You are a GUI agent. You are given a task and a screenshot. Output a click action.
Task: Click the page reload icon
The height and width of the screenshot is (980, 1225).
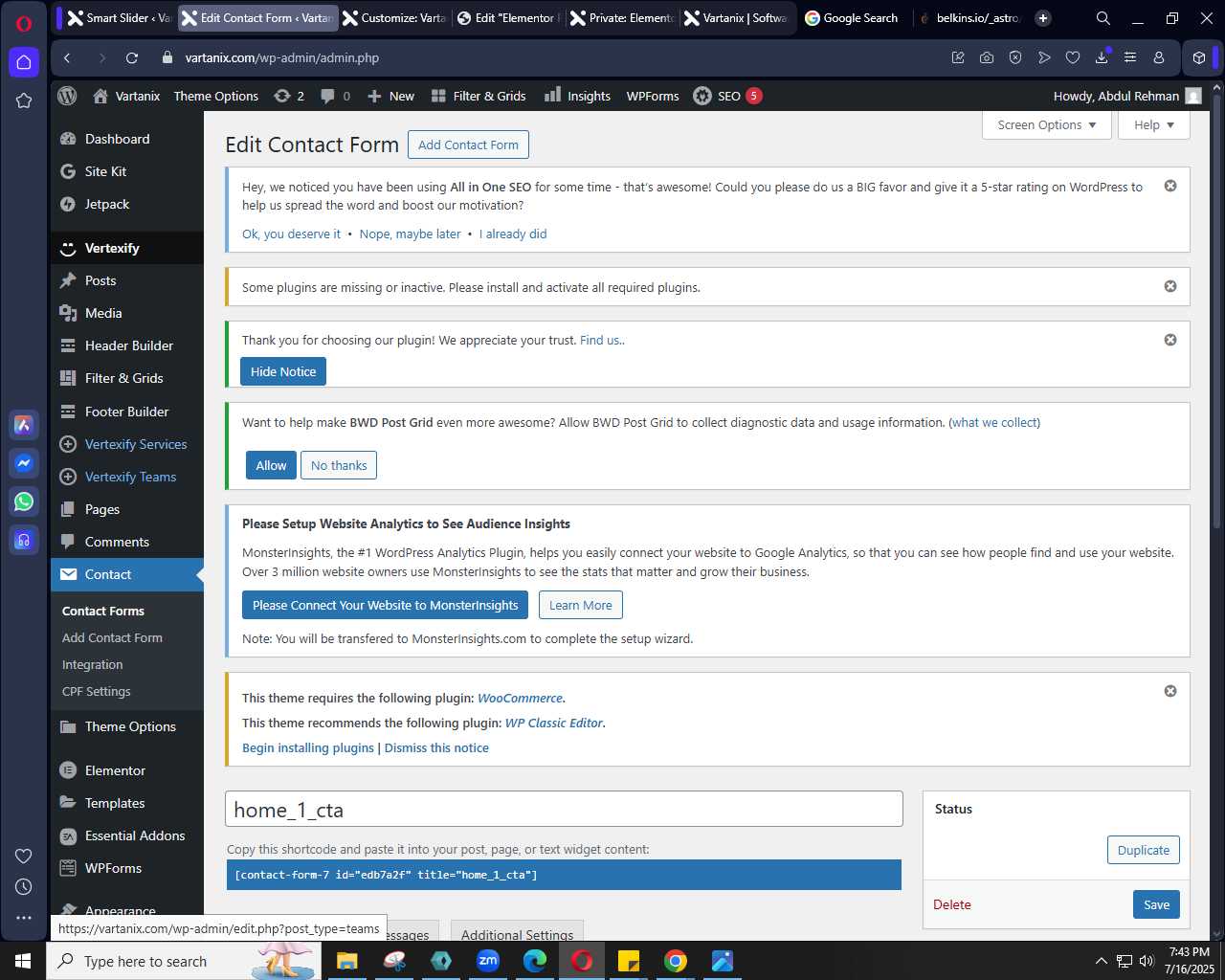(132, 58)
